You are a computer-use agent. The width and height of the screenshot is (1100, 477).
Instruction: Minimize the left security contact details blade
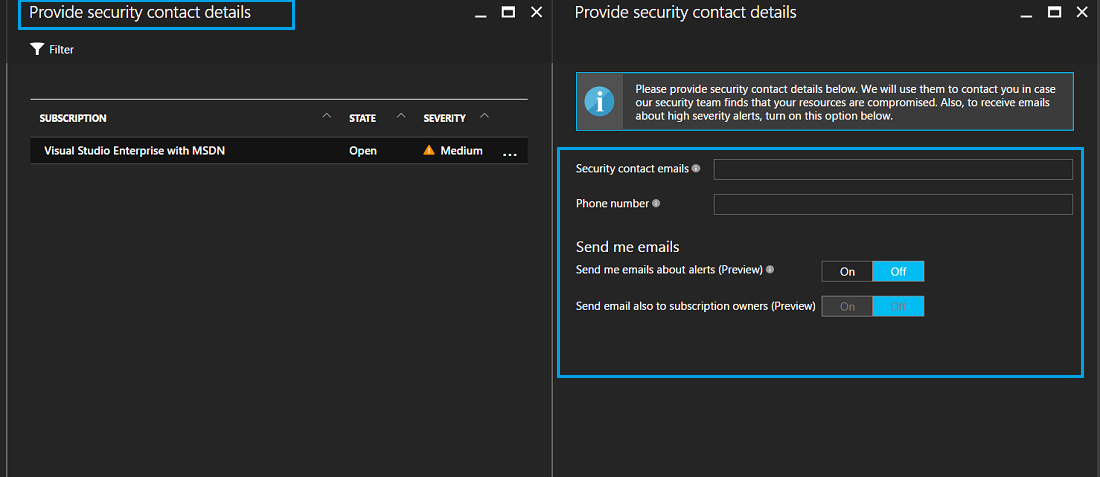click(x=482, y=13)
